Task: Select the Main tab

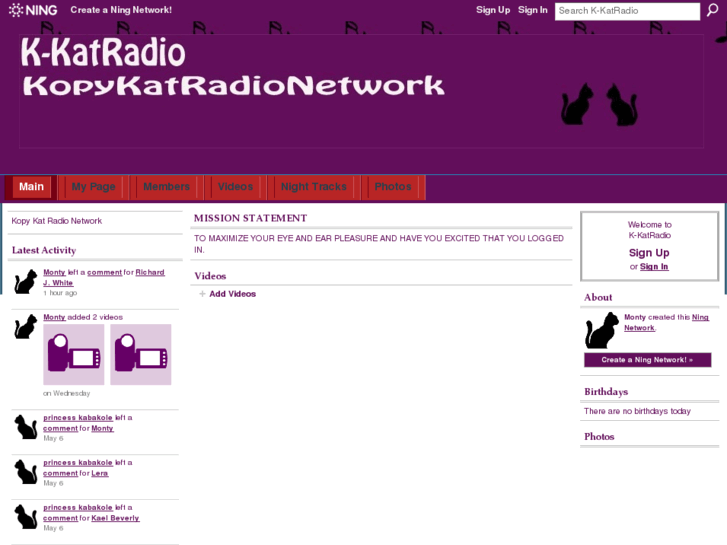Action: (32, 187)
